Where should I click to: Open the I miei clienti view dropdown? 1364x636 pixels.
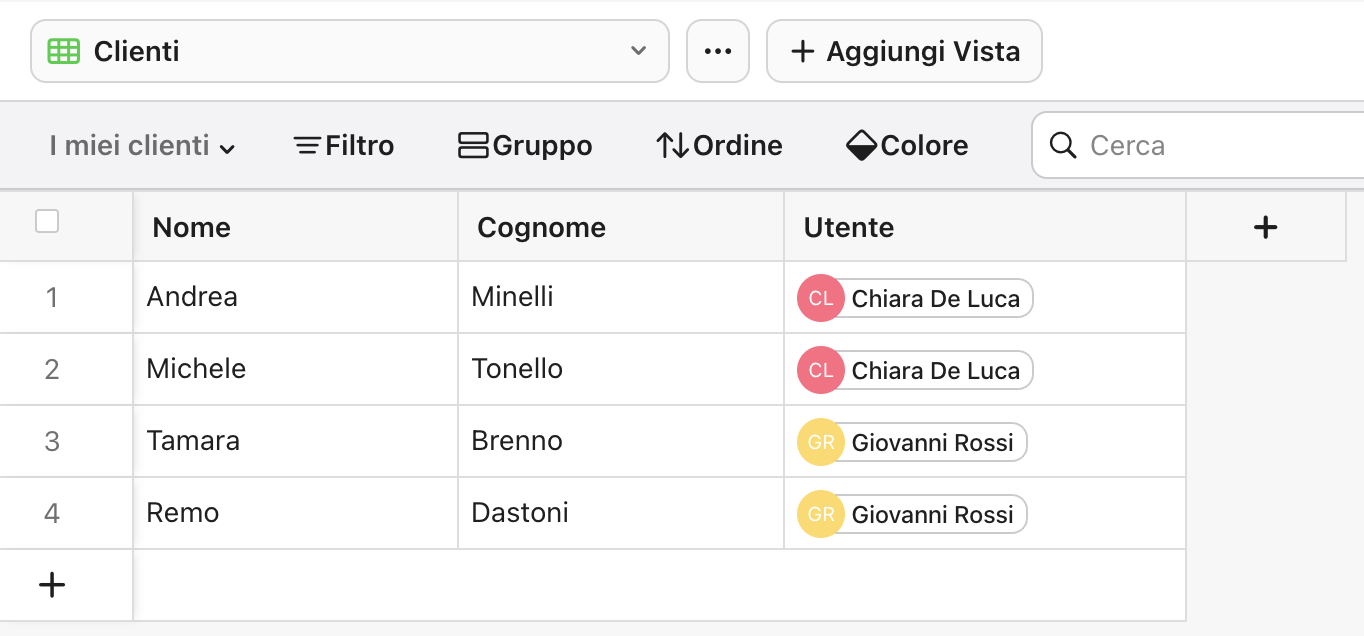pyautogui.click(x=140, y=145)
